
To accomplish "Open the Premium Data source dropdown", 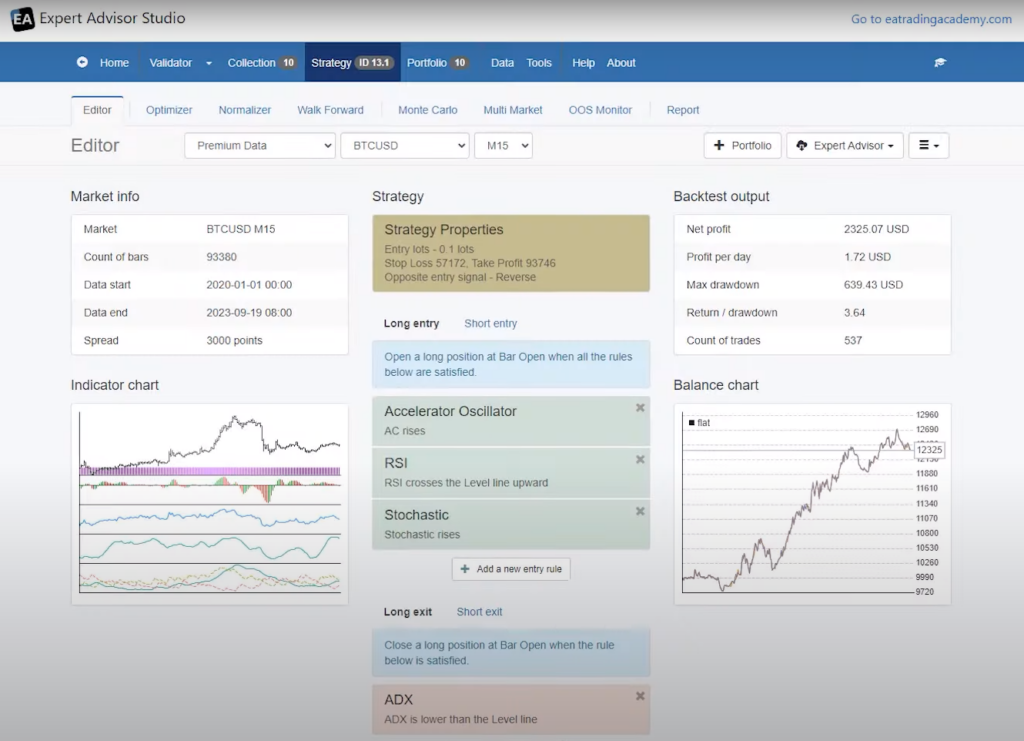I will [x=260, y=146].
